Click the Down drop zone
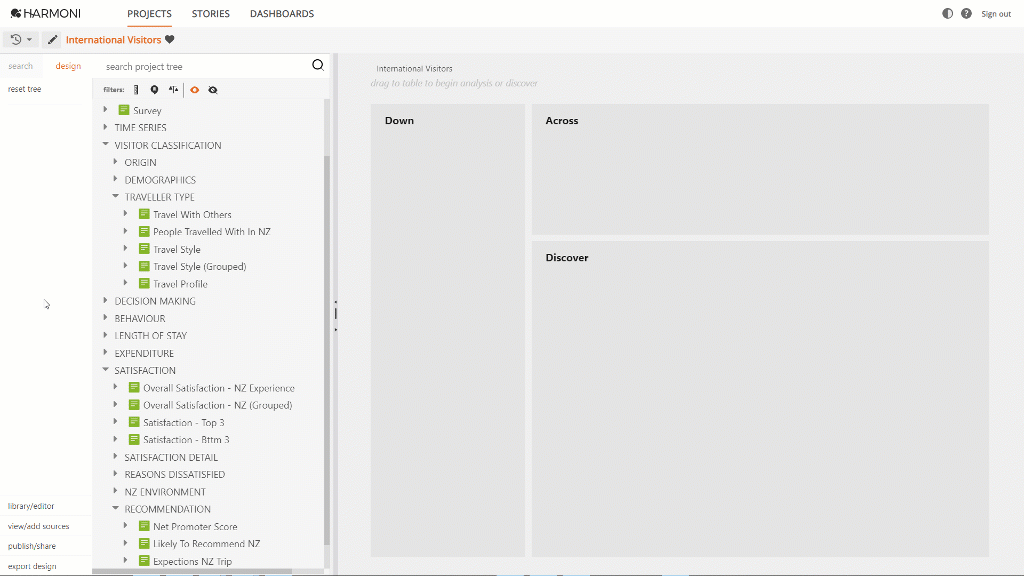Screen dimensions: 1024x576 point(447,330)
